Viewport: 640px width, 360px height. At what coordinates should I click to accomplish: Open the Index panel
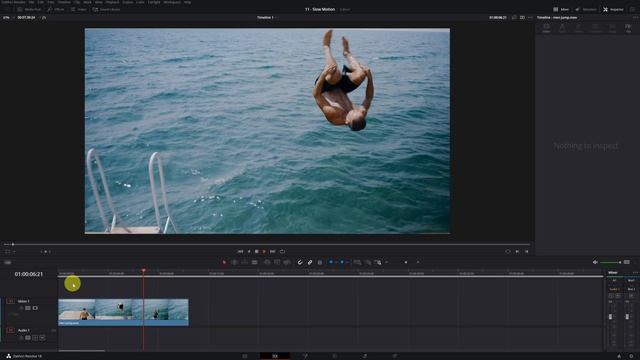click(x=79, y=9)
